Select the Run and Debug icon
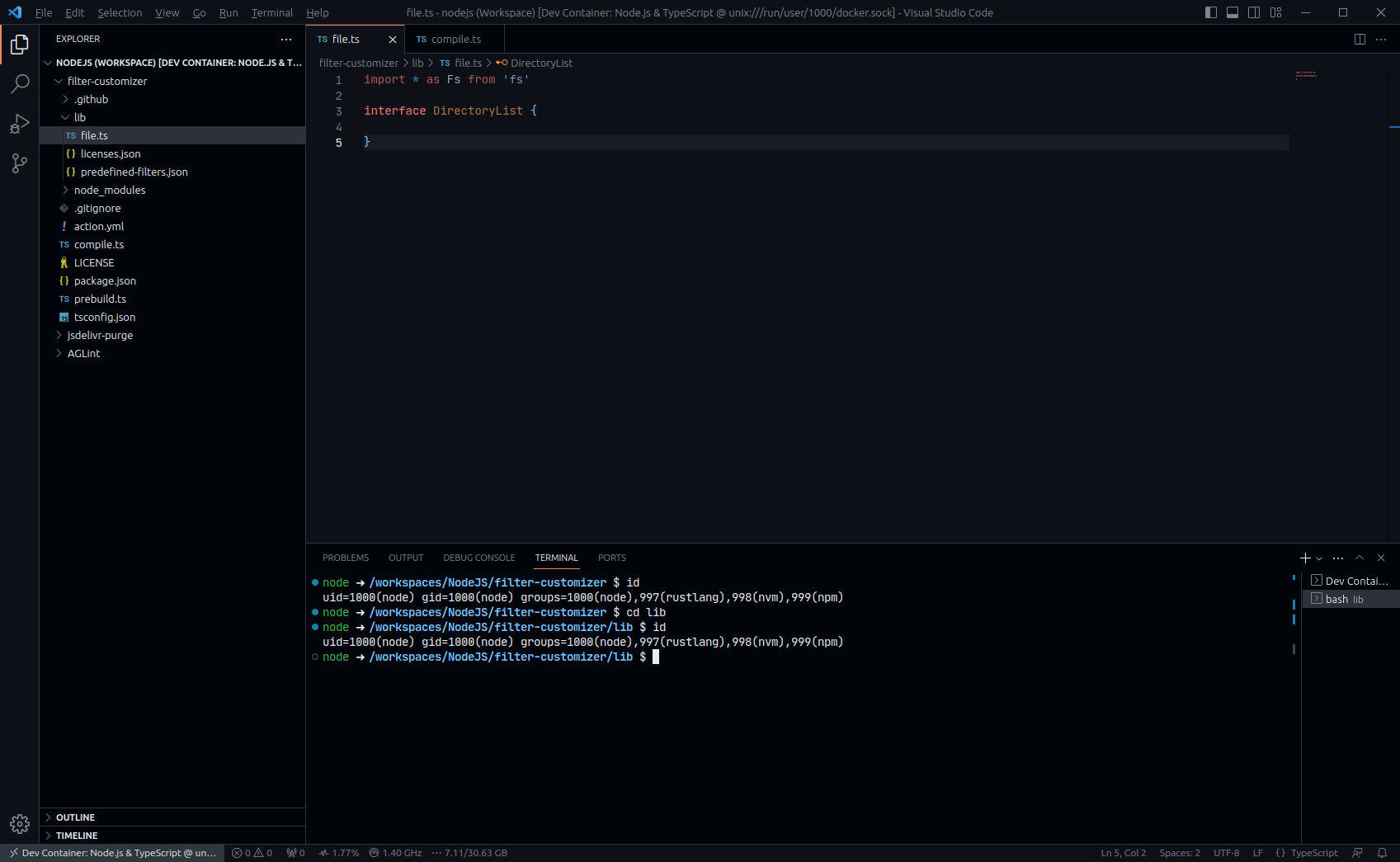 point(19,124)
